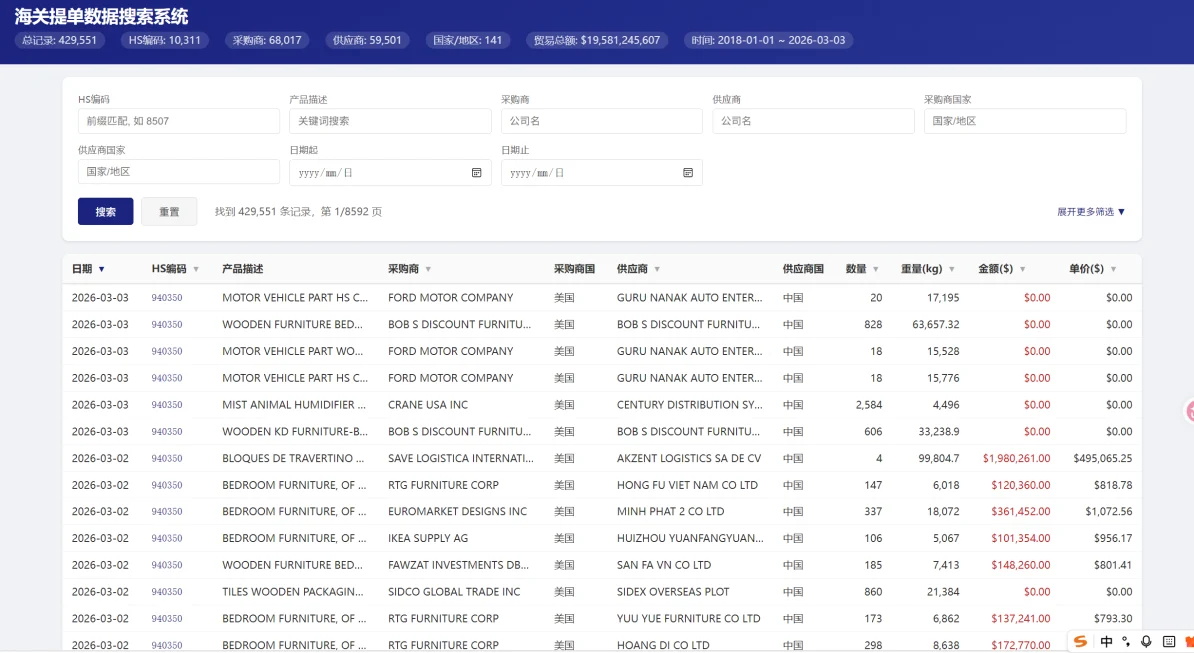1194x653 pixels.
Task: Select 63,657.32 weight cell
Action: (x=936, y=324)
